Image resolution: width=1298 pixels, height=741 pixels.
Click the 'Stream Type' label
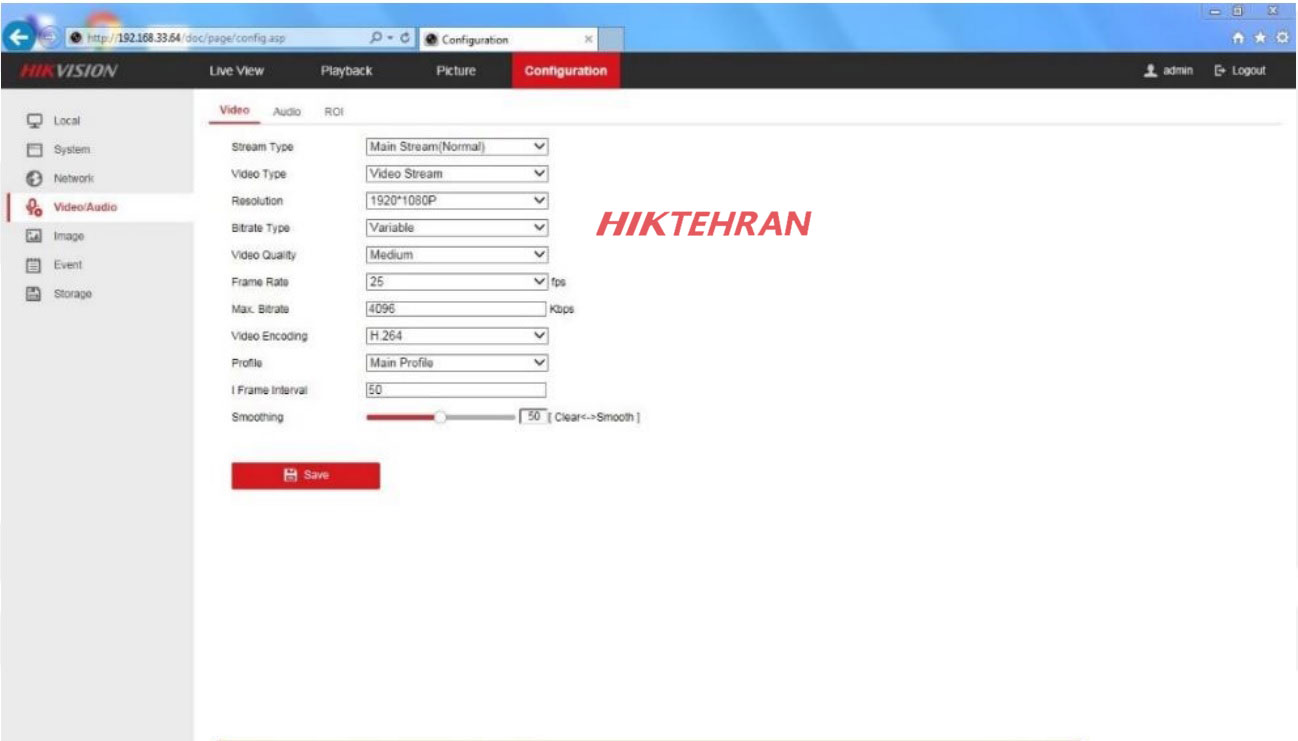262,147
